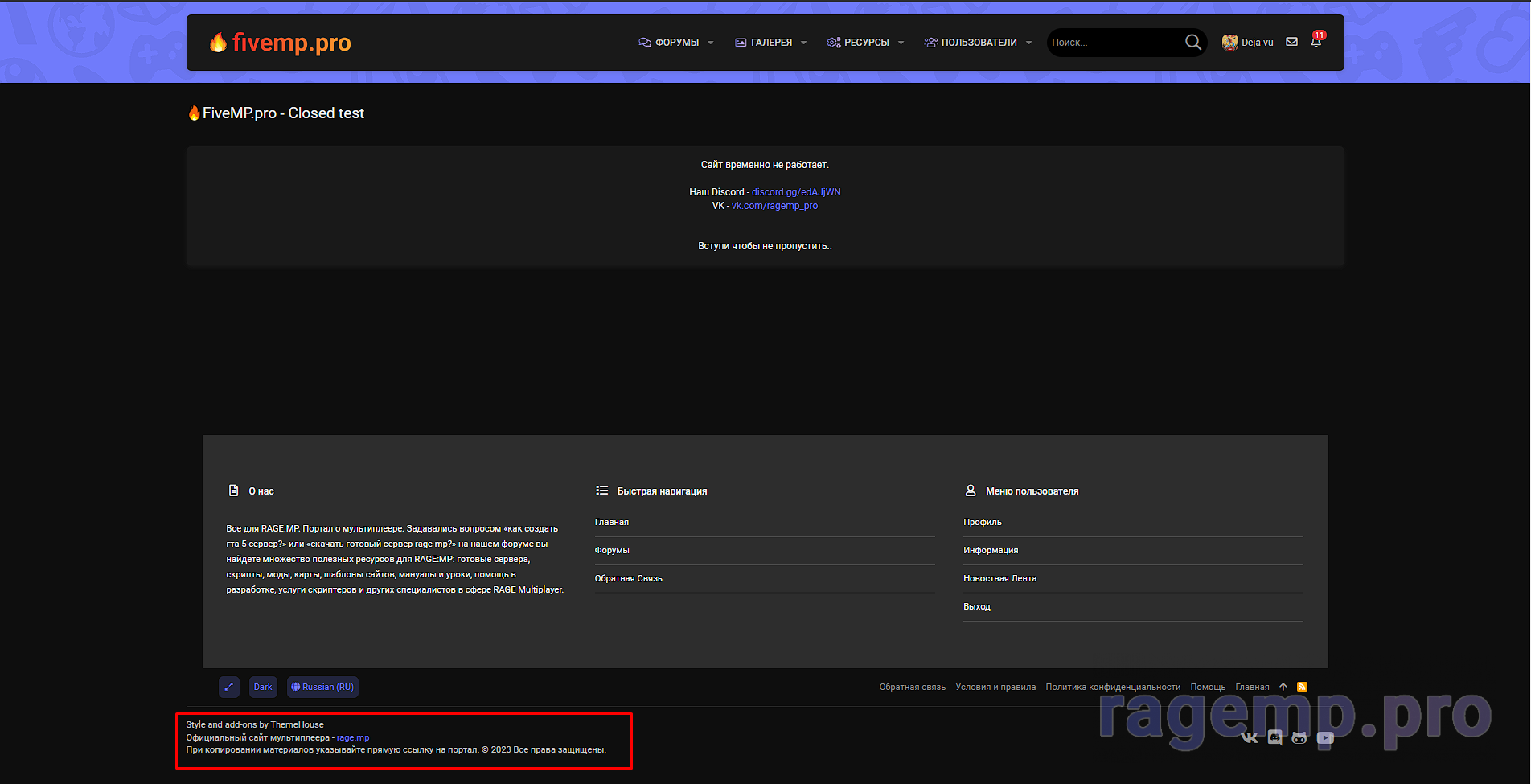
Task: Expand the arrow next to РЕСУРСЫ
Action: tap(901, 43)
